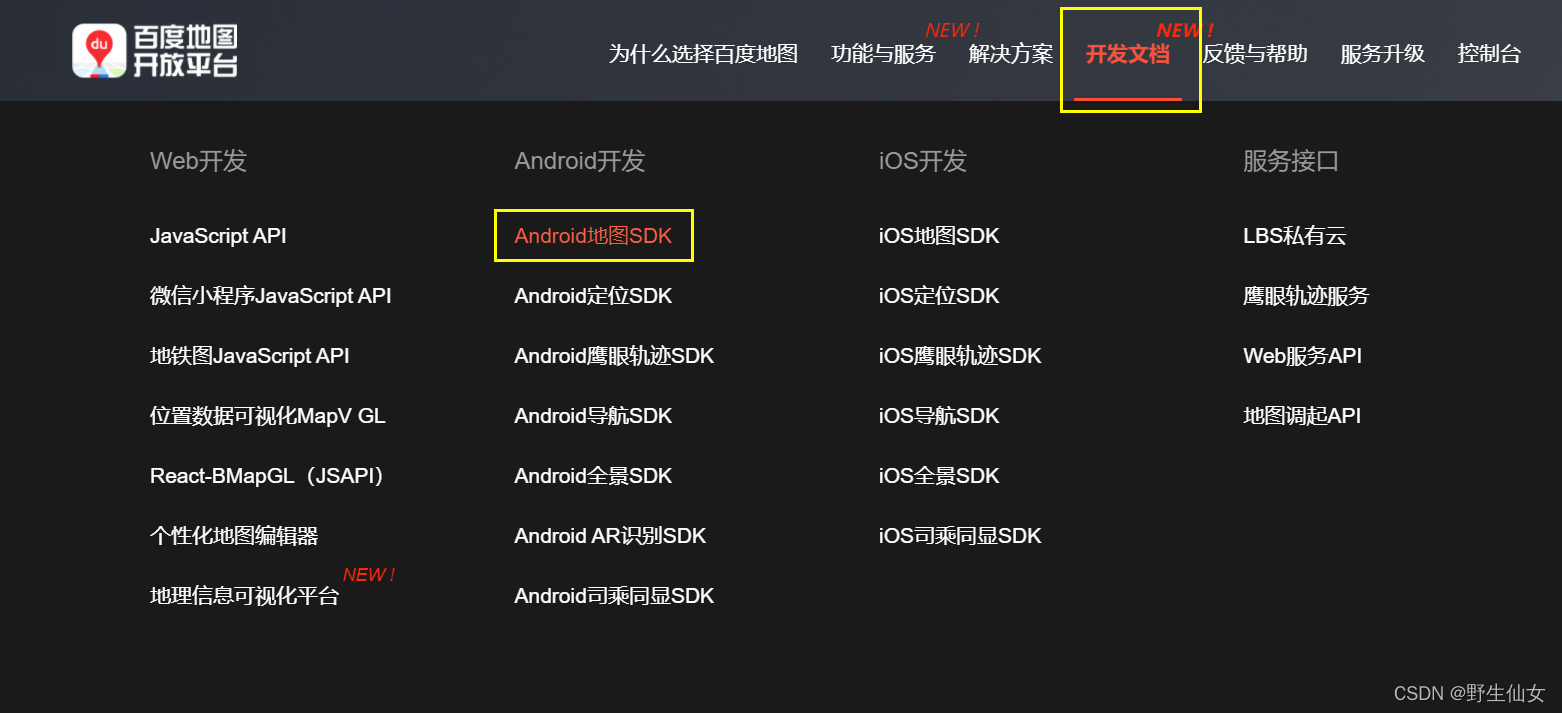Open the 地理信息可视化平台 link

pyautogui.click(x=245, y=596)
